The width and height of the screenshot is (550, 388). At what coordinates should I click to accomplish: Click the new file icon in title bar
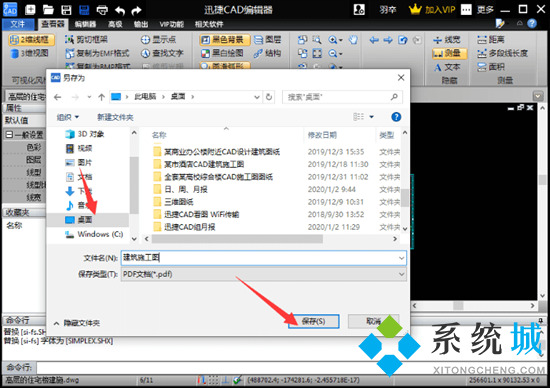click(x=30, y=10)
